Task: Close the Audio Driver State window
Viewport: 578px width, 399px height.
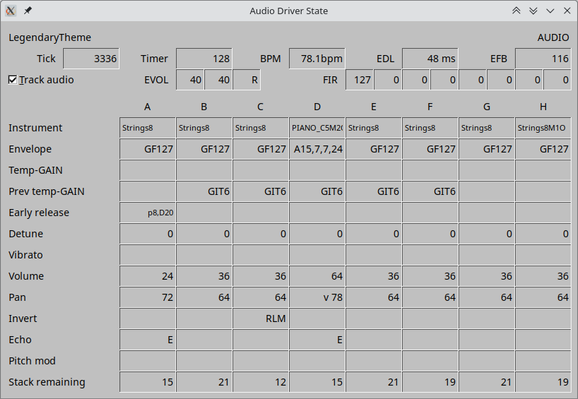Action: [x=567, y=11]
